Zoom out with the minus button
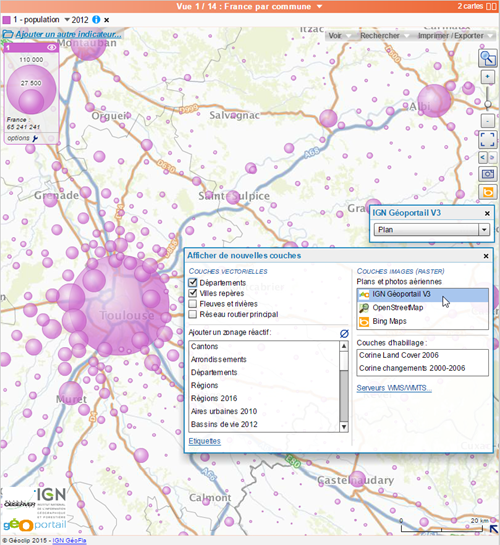500x545 pixels. (487, 121)
